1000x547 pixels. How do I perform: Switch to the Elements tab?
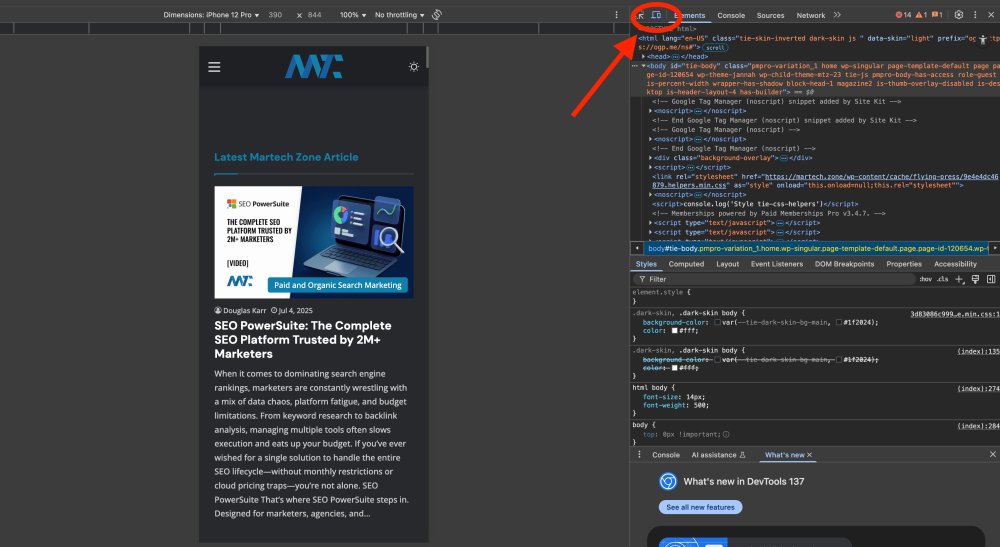click(x=689, y=15)
